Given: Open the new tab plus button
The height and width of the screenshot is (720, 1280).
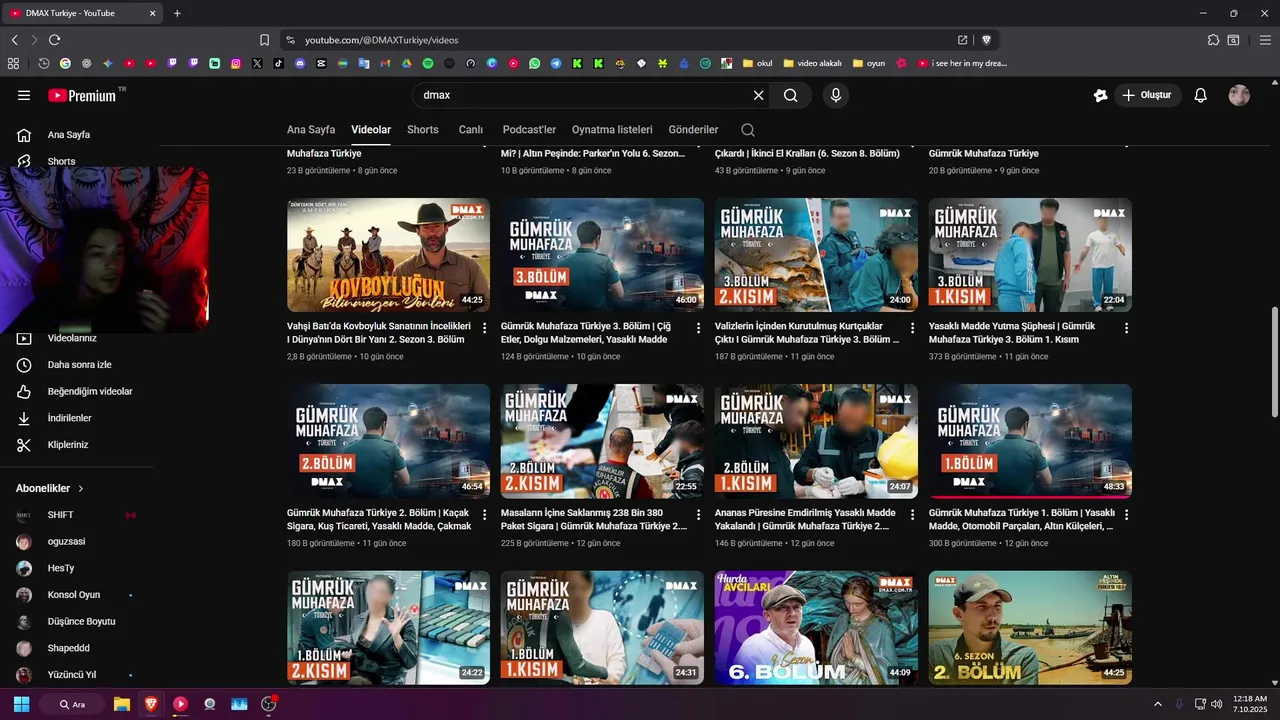Looking at the screenshot, I should [x=177, y=13].
